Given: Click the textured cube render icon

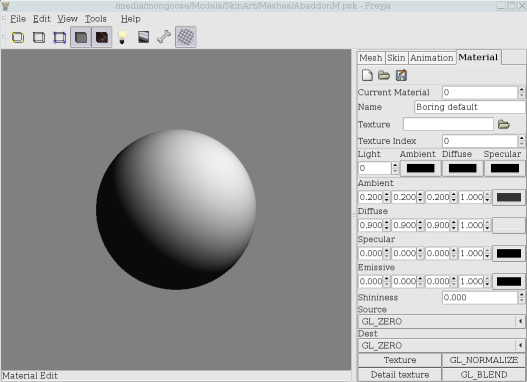Looking at the screenshot, I should [102, 37].
